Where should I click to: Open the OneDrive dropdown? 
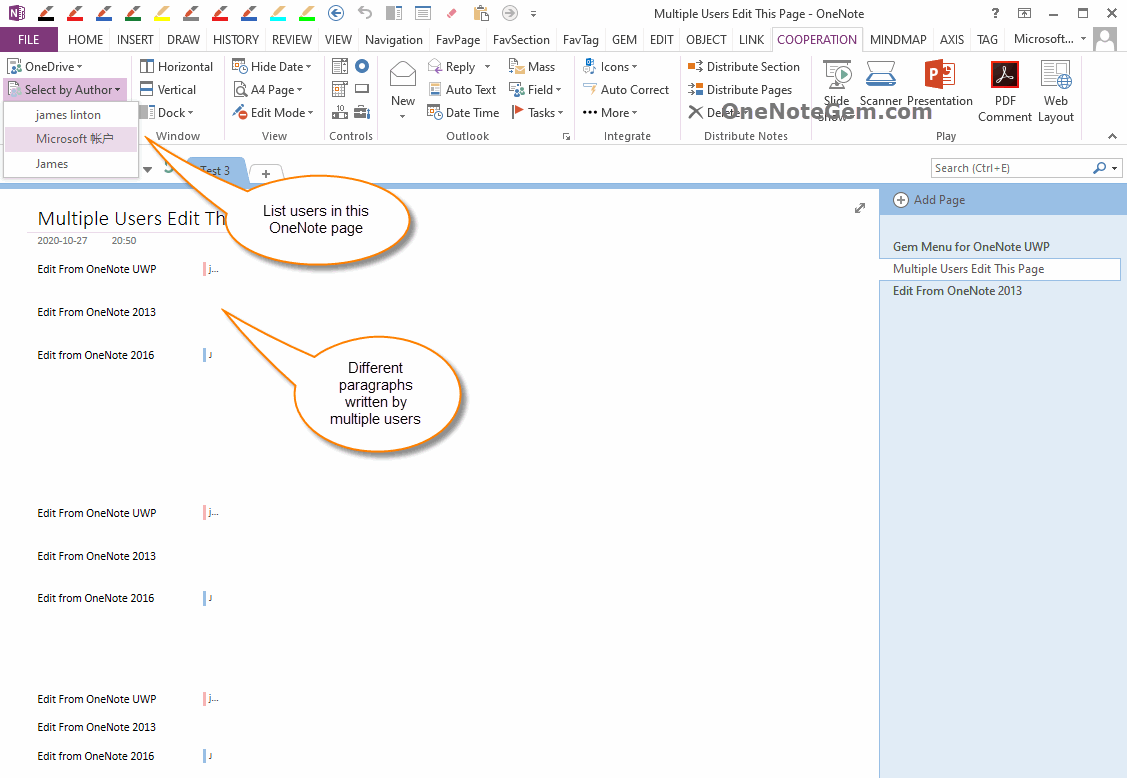45,67
